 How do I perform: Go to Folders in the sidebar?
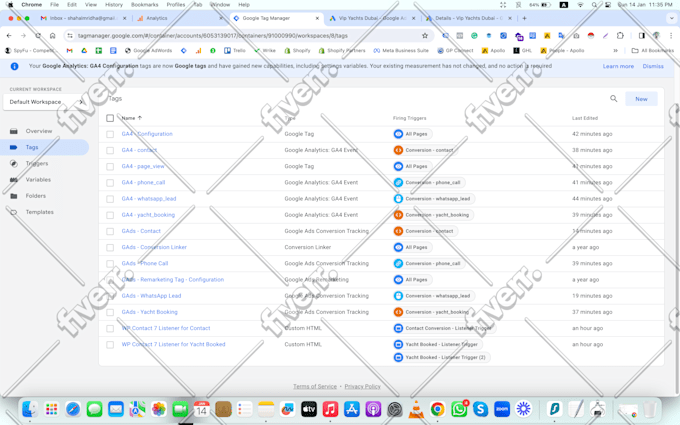pos(36,196)
